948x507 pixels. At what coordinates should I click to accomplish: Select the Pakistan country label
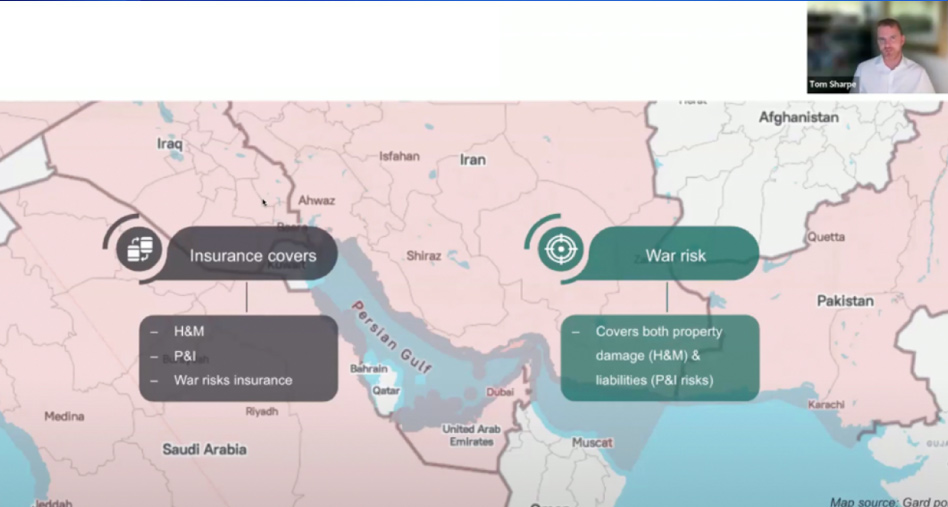click(845, 300)
